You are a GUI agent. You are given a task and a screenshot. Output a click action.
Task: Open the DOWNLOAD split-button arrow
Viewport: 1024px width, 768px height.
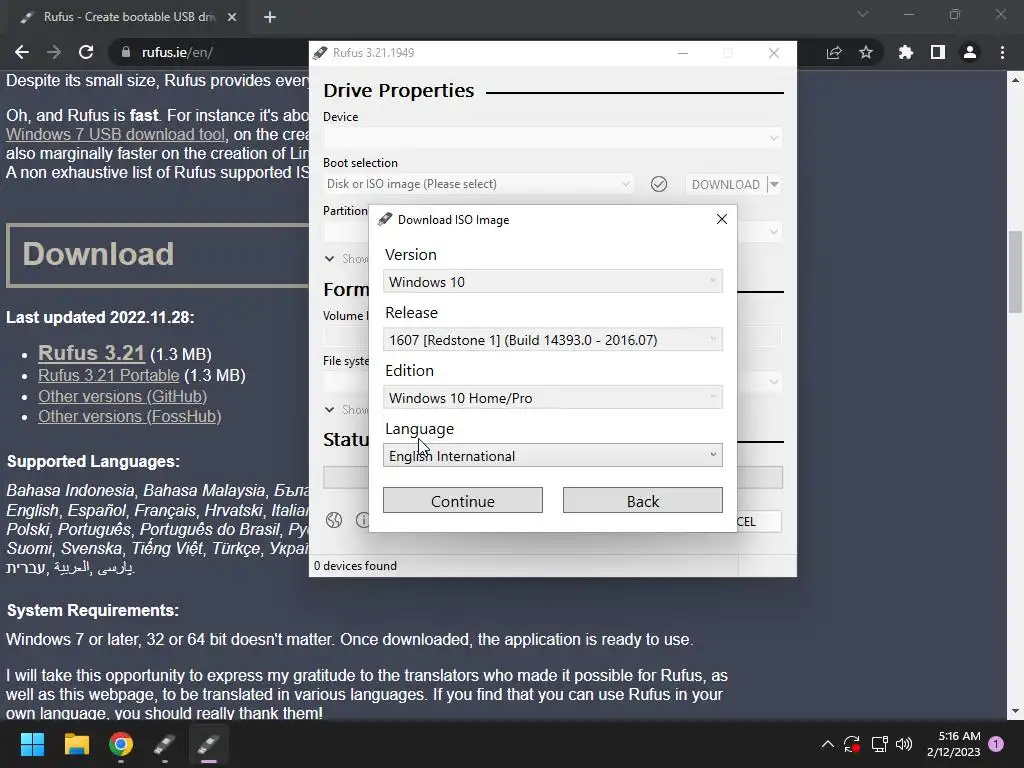tap(774, 184)
